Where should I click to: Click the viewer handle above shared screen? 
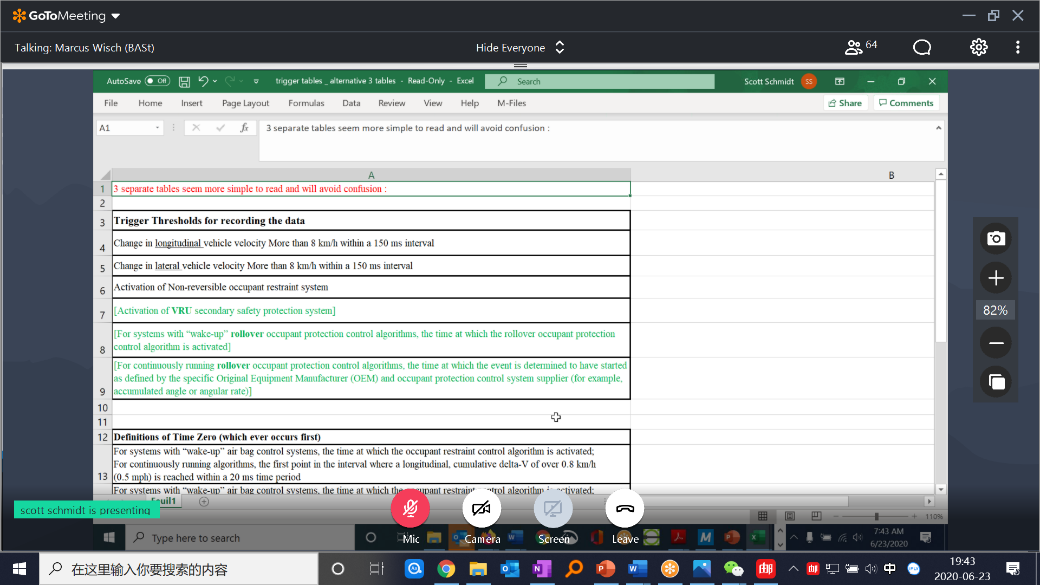[x=520, y=66]
